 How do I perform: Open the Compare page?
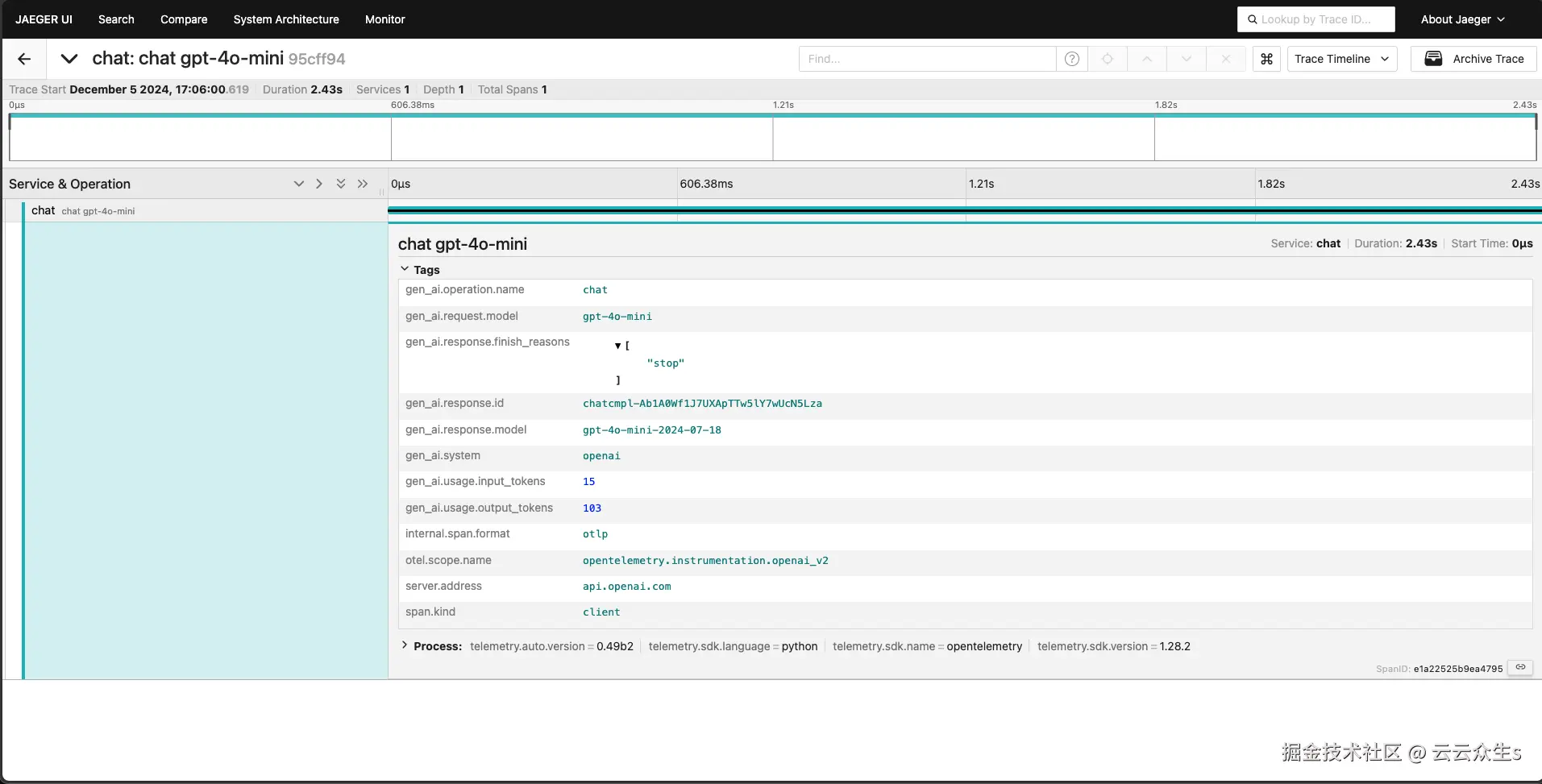[184, 19]
